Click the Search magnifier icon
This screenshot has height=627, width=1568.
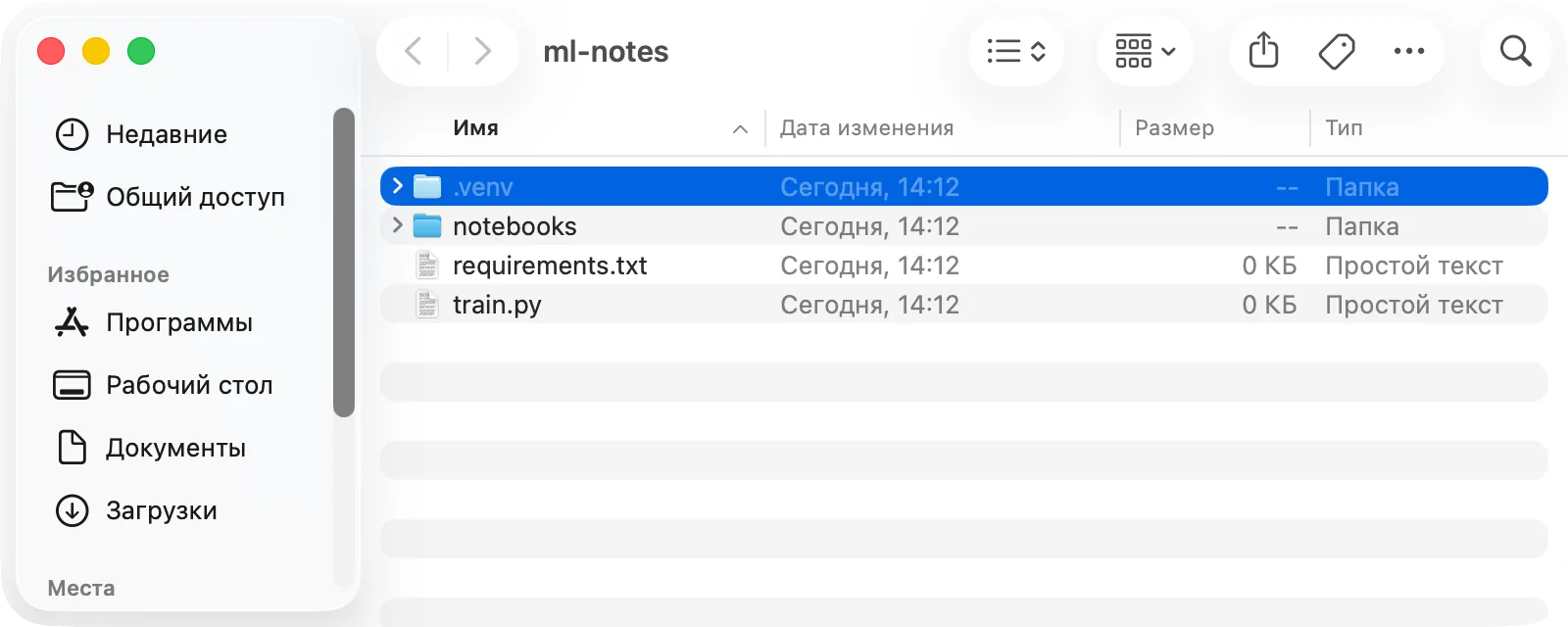coord(1516,51)
